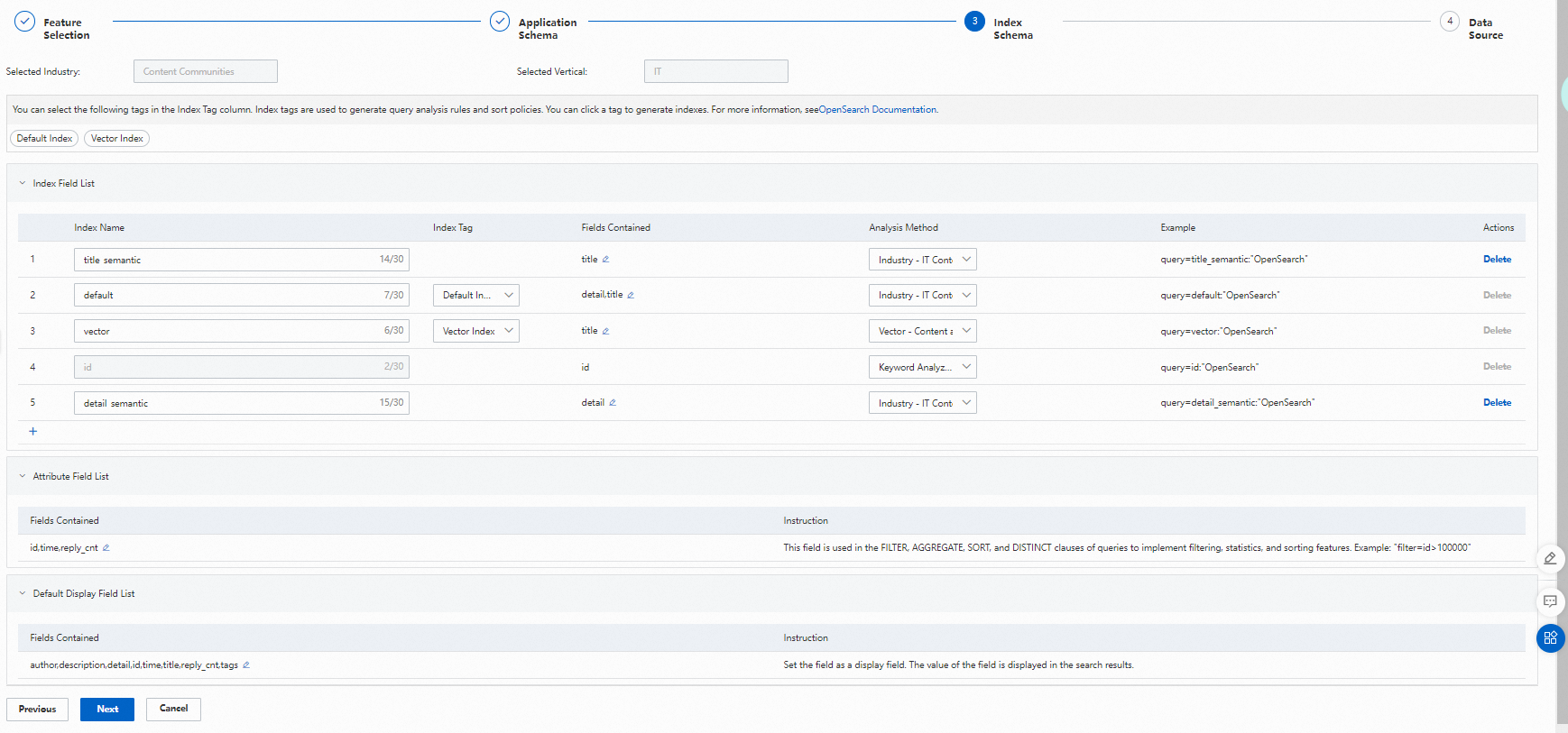Image resolution: width=1568 pixels, height=733 pixels.
Task: Focus the title_semantic index name field
Action: 242,260
